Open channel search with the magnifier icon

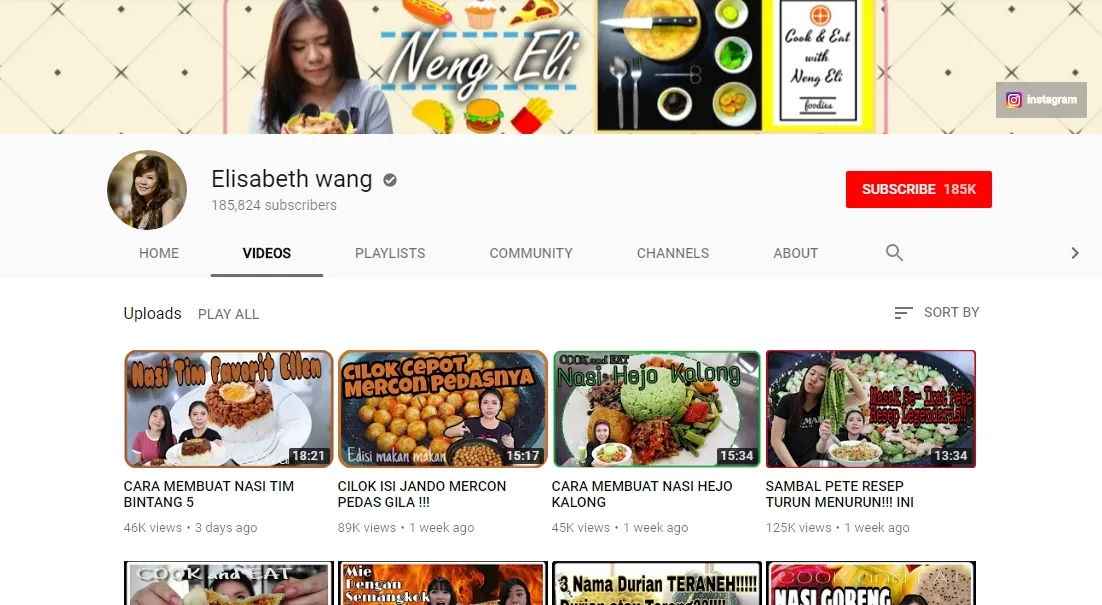[893, 253]
